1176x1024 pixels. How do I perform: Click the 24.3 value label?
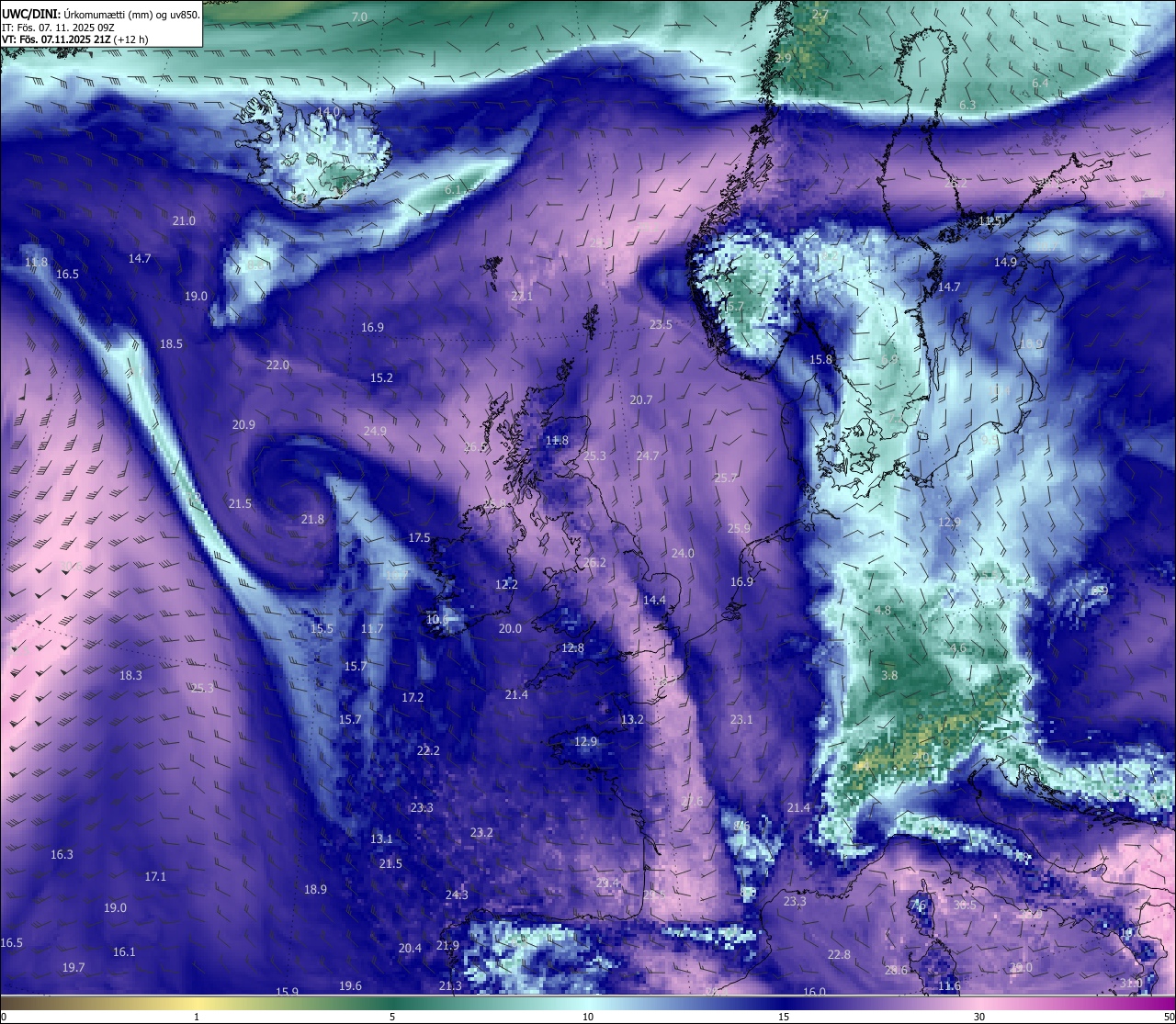[x=457, y=895]
